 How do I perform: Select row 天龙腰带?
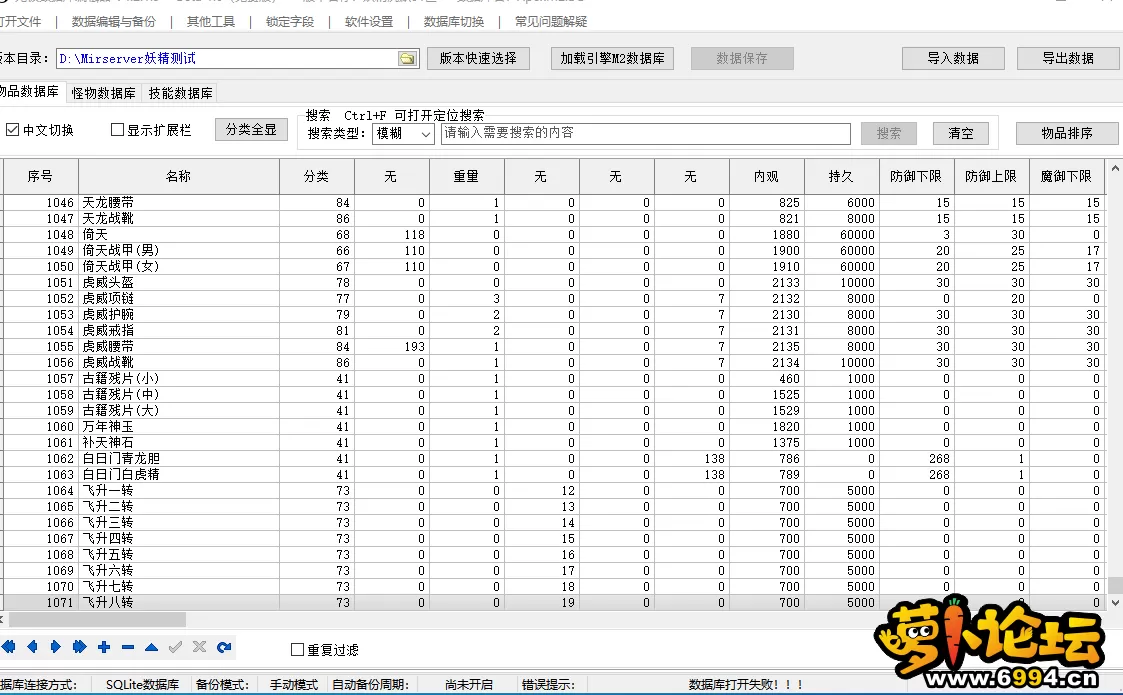(554, 203)
